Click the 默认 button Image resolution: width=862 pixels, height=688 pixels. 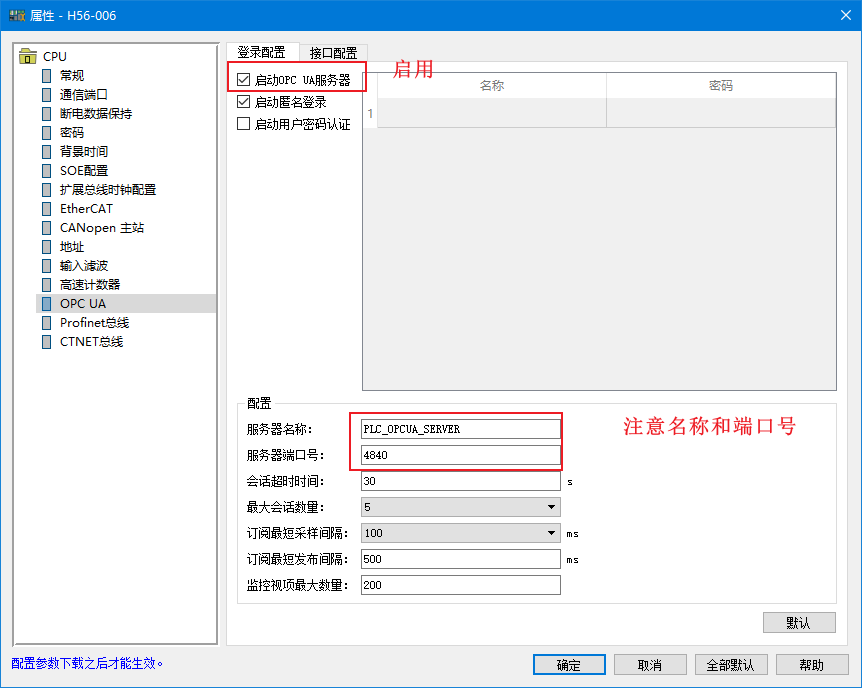pyautogui.click(x=799, y=623)
